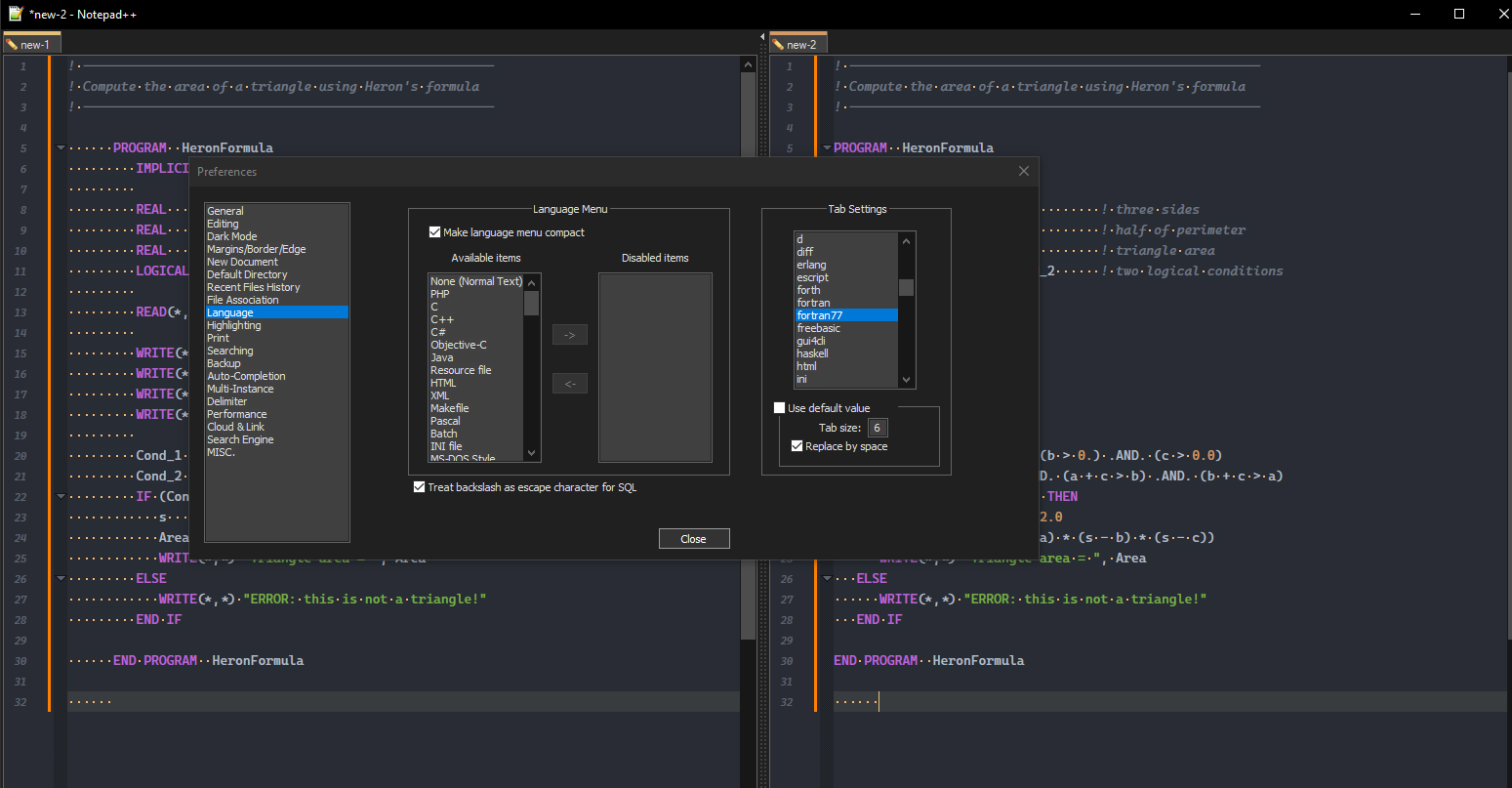
Task: Open Margins/Border/Edge preferences category
Action: click(276, 249)
